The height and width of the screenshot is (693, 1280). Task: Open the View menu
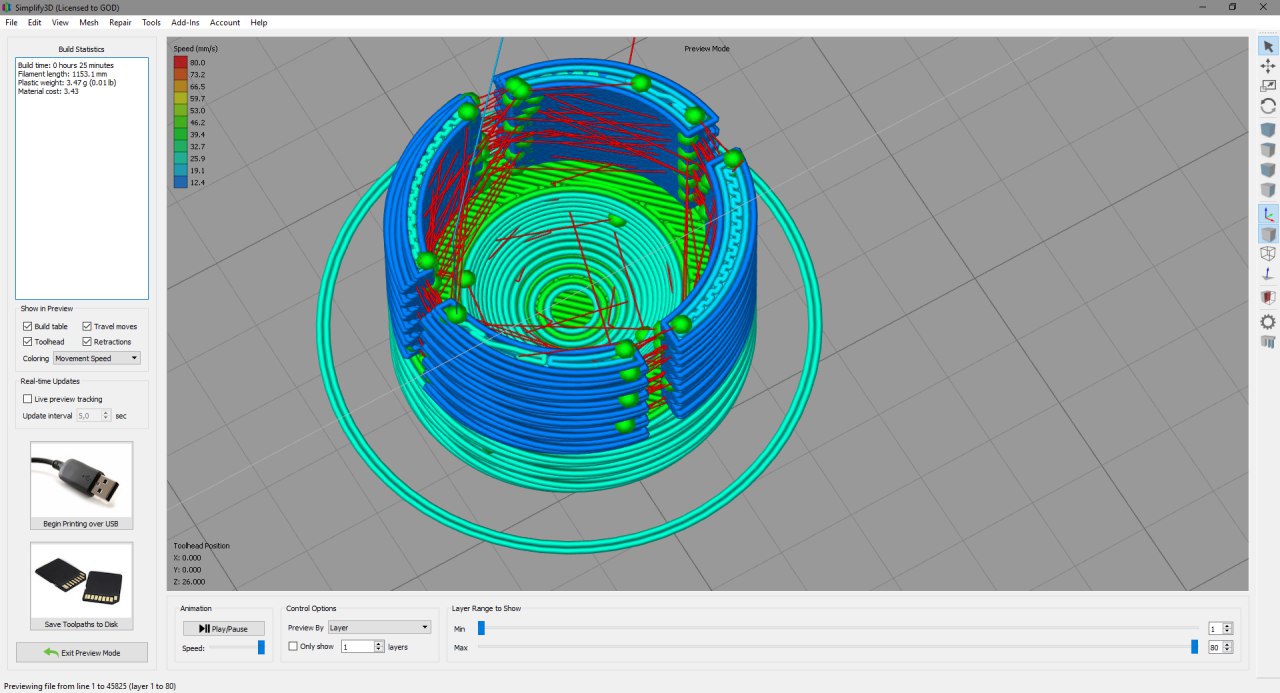61,22
